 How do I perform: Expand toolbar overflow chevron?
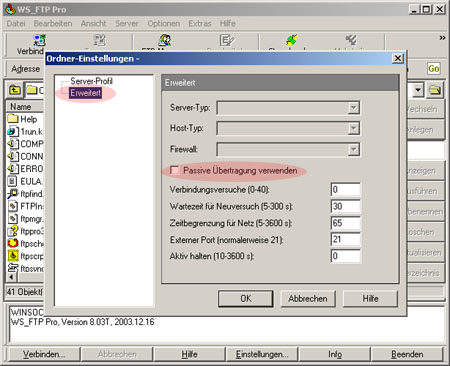[x=442, y=38]
